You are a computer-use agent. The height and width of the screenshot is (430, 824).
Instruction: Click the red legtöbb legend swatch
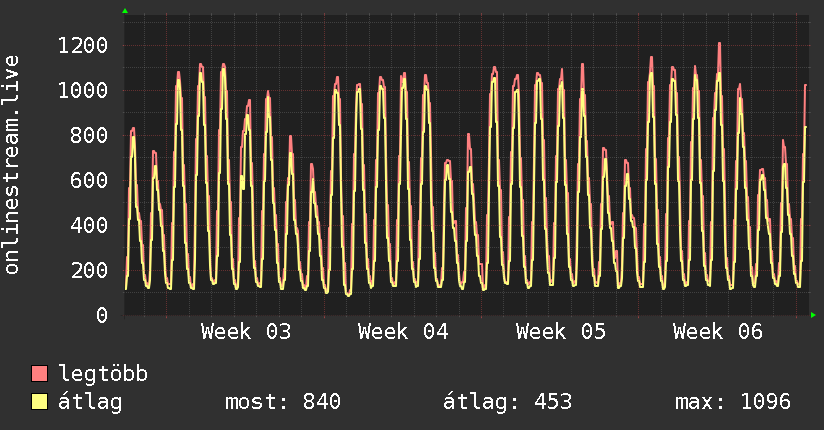pos(40,374)
